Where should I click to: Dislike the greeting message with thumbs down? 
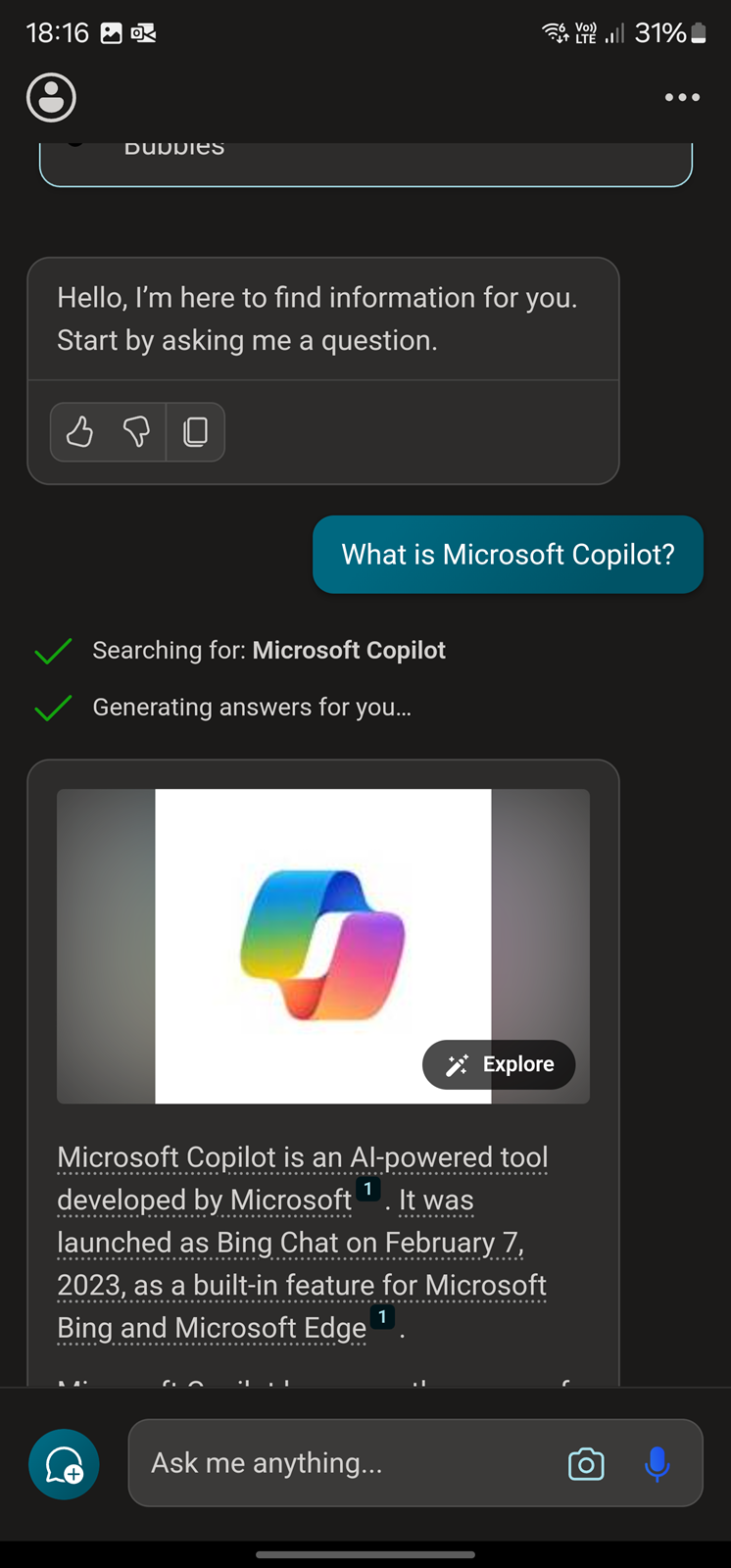click(x=137, y=431)
